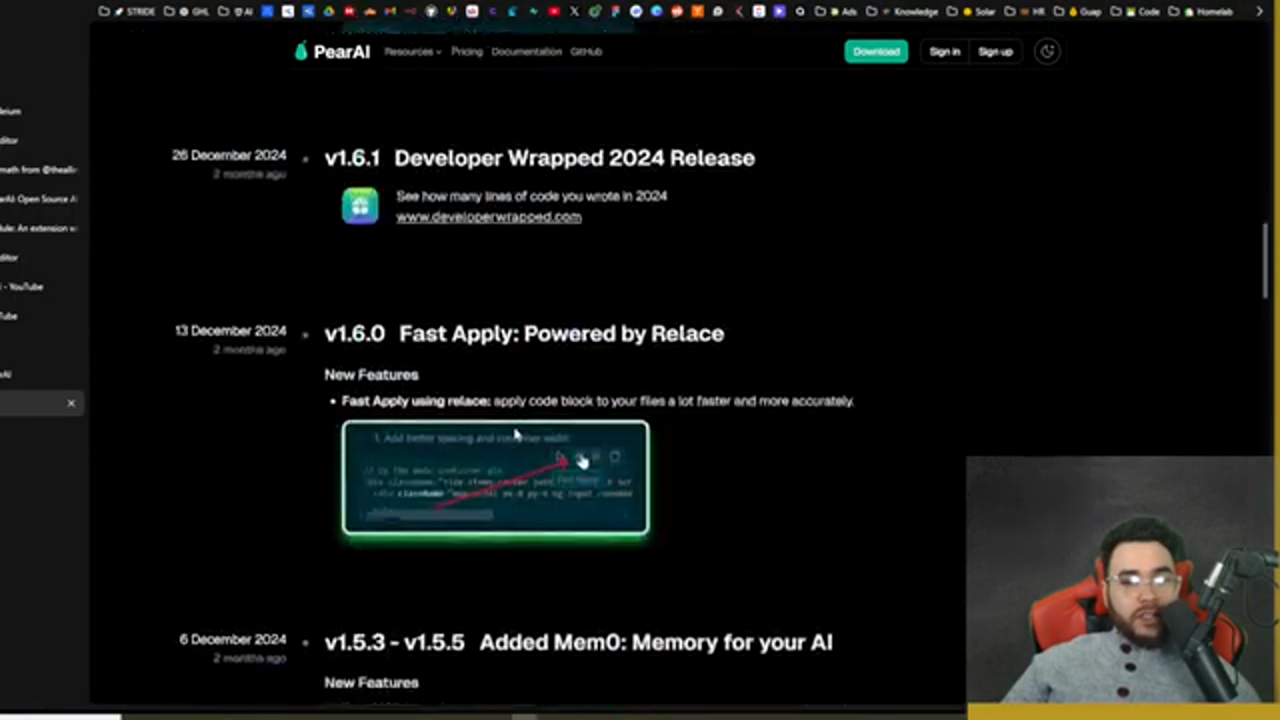
Task: Expand the bookmarks bar overflow chevron
Action: [1259, 12]
